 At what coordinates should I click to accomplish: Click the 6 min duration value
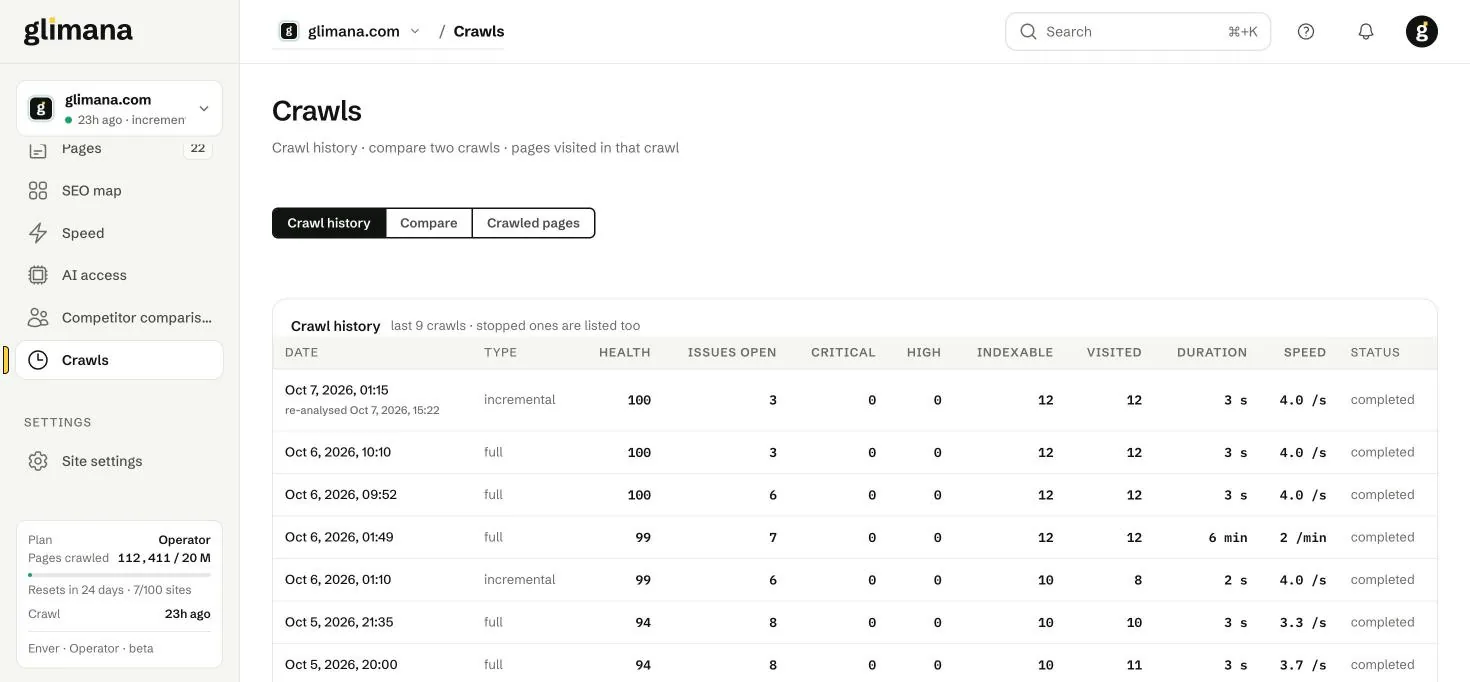click(x=1228, y=537)
